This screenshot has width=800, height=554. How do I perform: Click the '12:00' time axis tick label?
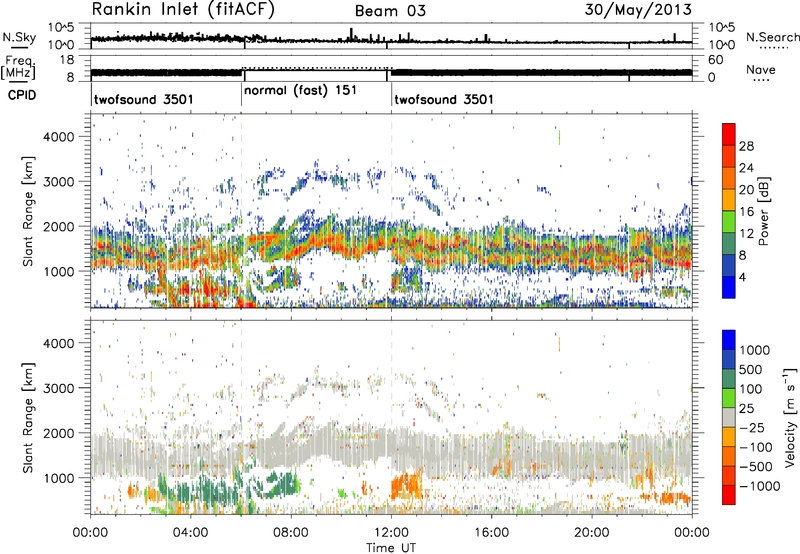391,533
